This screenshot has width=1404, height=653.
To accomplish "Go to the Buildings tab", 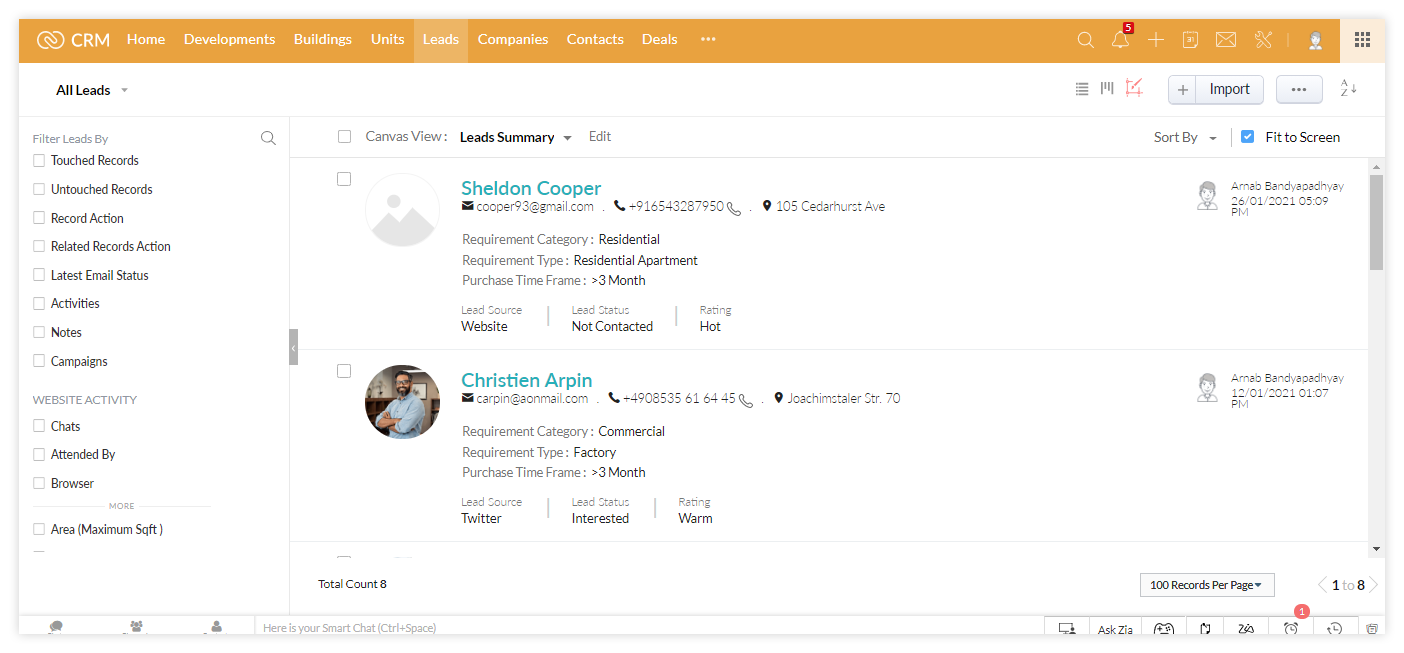I will point(323,39).
